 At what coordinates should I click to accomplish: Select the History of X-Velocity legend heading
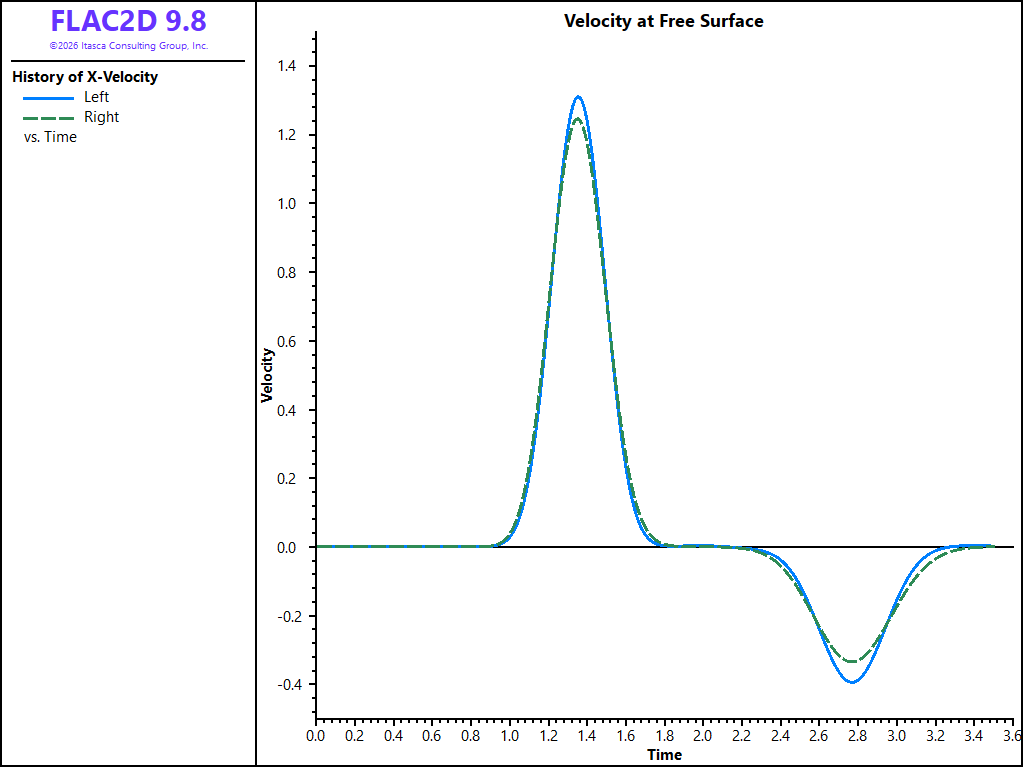point(85,77)
